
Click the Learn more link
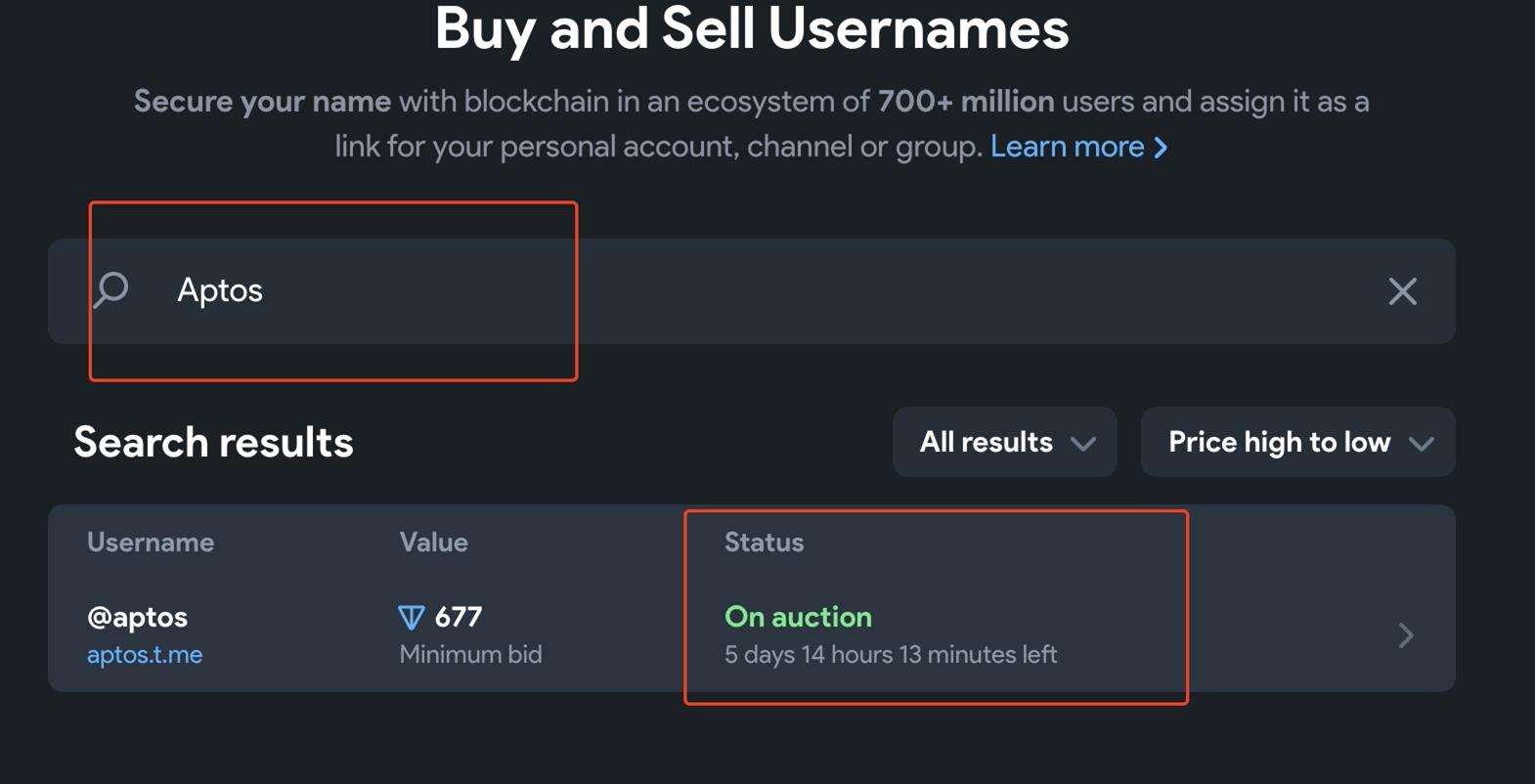1067,147
